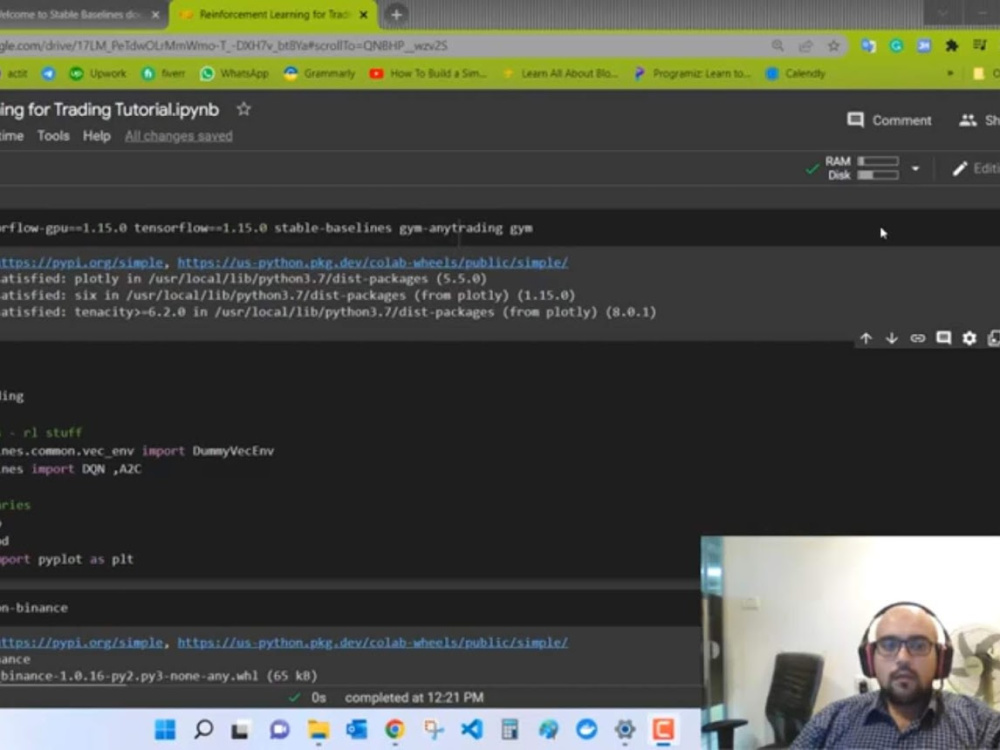Click the RAM usage bar
This screenshot has width=1000, height=750.
tap(878, 161)
